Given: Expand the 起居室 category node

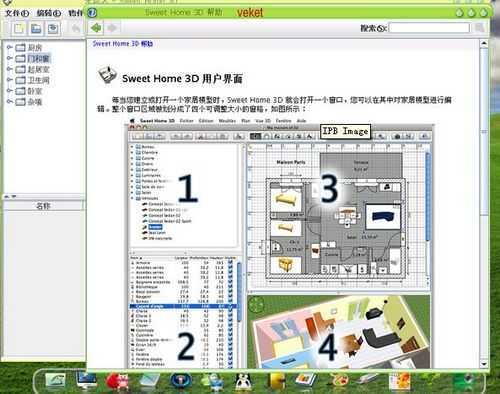Looking at the screenshot, I should pyautogui.click(x=10, y=69).
